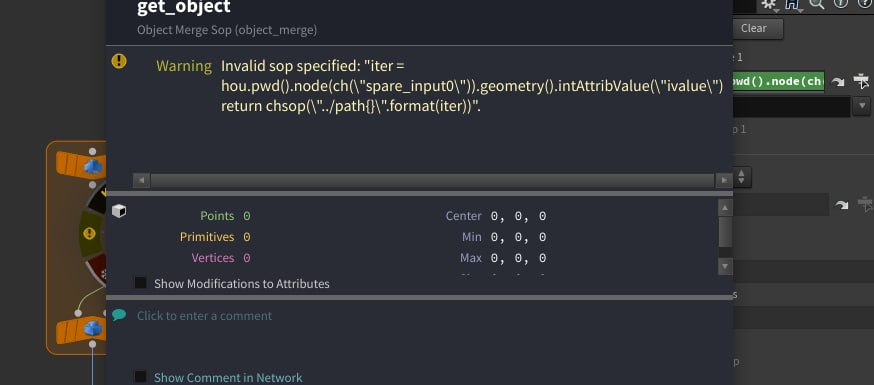The width and height of the screenshot is (874, 385).
Task: Click the up arrow of vertical info scrollbar
Action: pyautogui.click(x=725, y=208)
